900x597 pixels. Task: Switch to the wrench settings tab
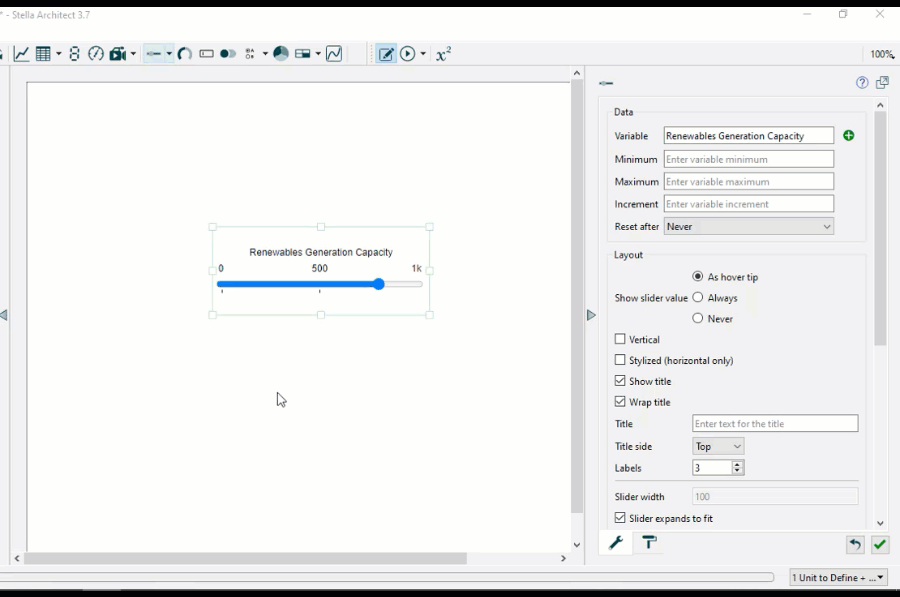(616, 542)
